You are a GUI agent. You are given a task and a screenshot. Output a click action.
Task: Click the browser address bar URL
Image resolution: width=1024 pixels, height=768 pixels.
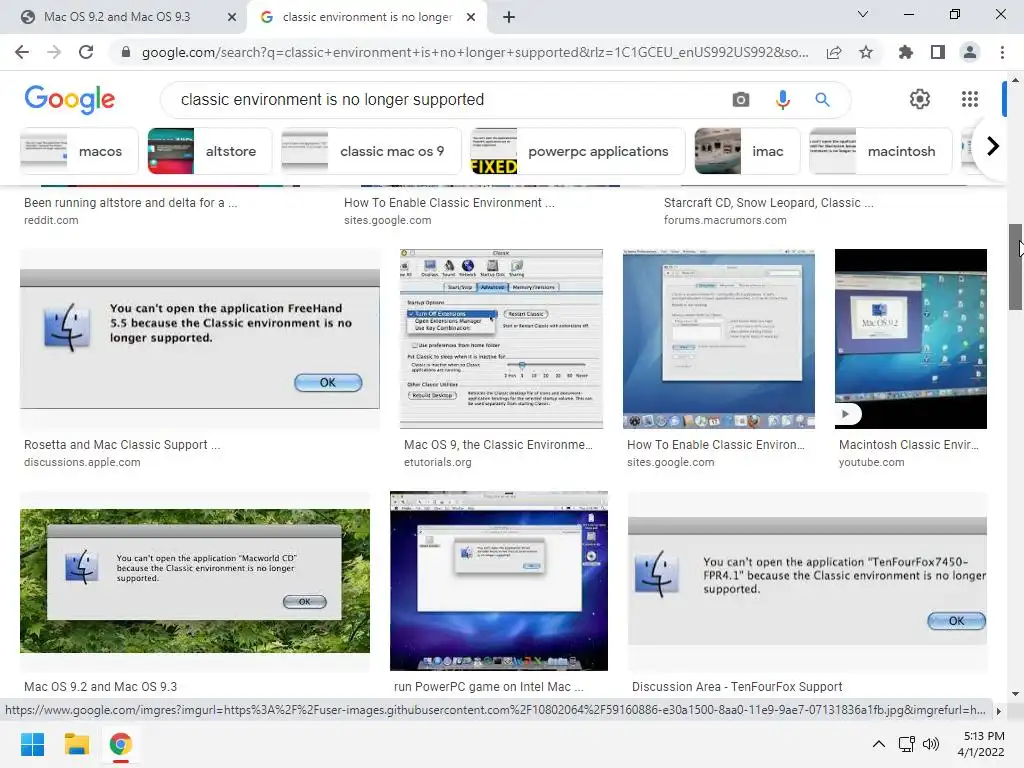pyautogui.click(x=475, y=52)
